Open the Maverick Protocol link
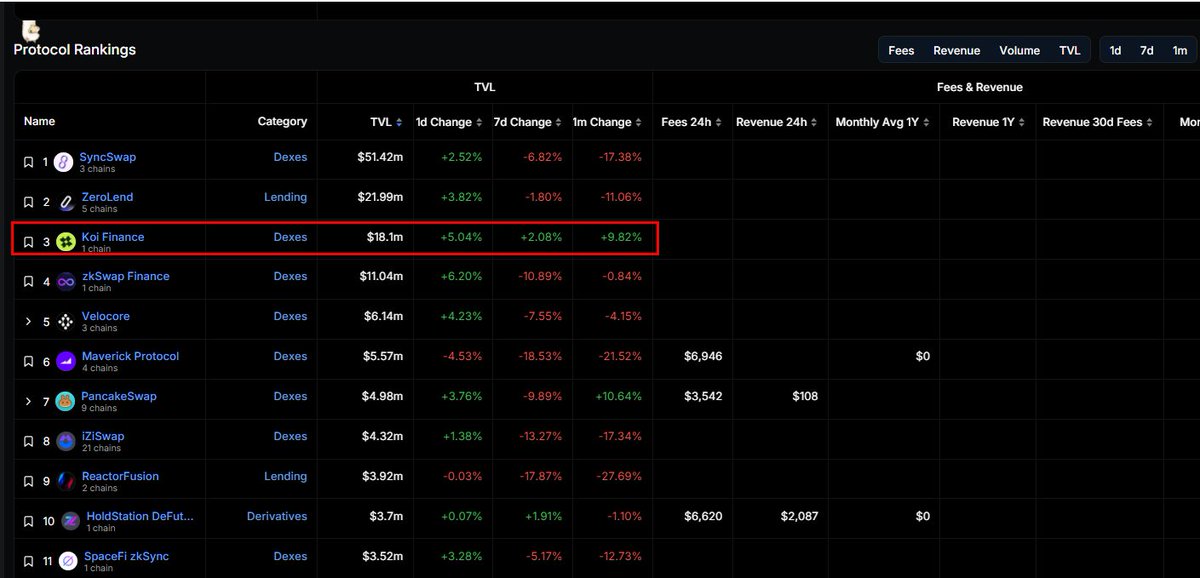 (131, 356)
